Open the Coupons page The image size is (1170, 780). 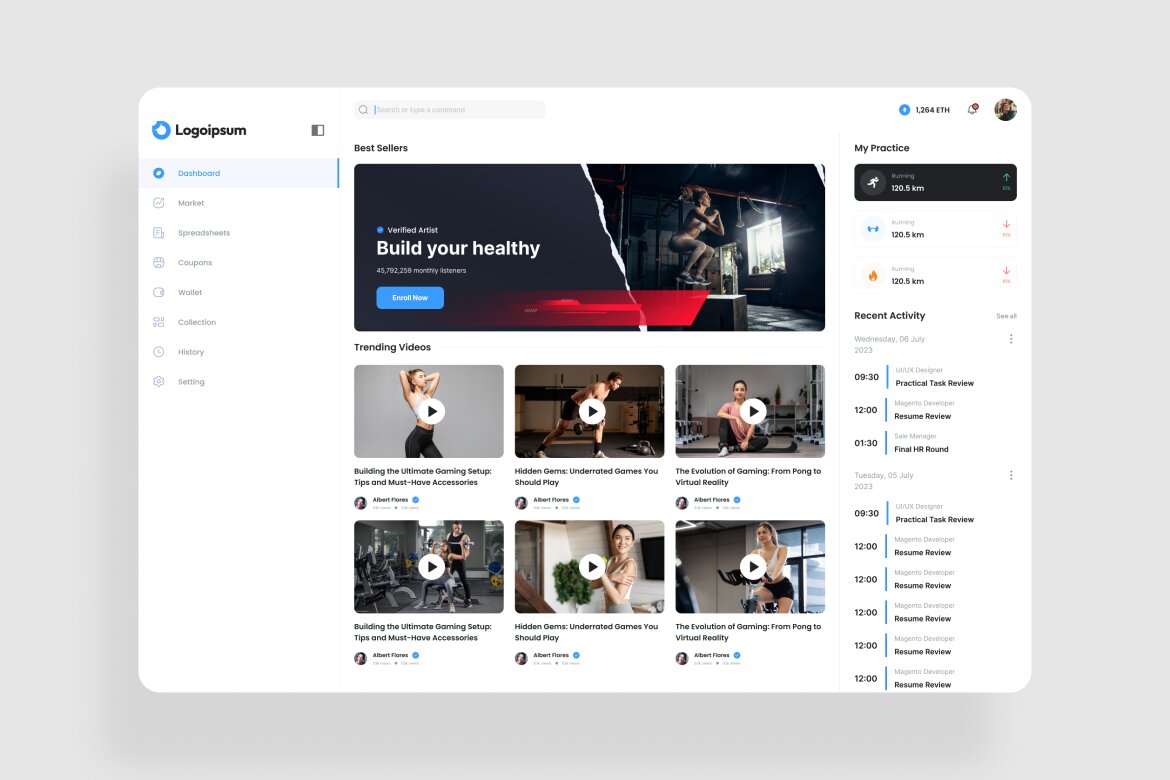(x=195, y=262)
